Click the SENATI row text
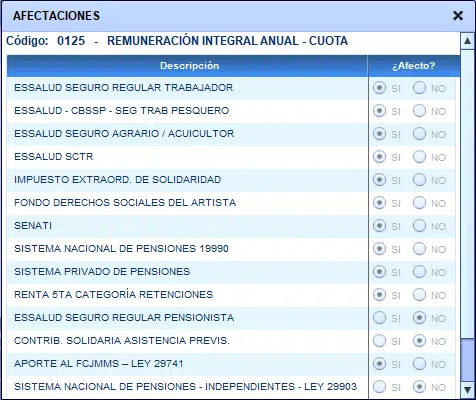Viewport: 476px width, 400px height. click(33, 226)
